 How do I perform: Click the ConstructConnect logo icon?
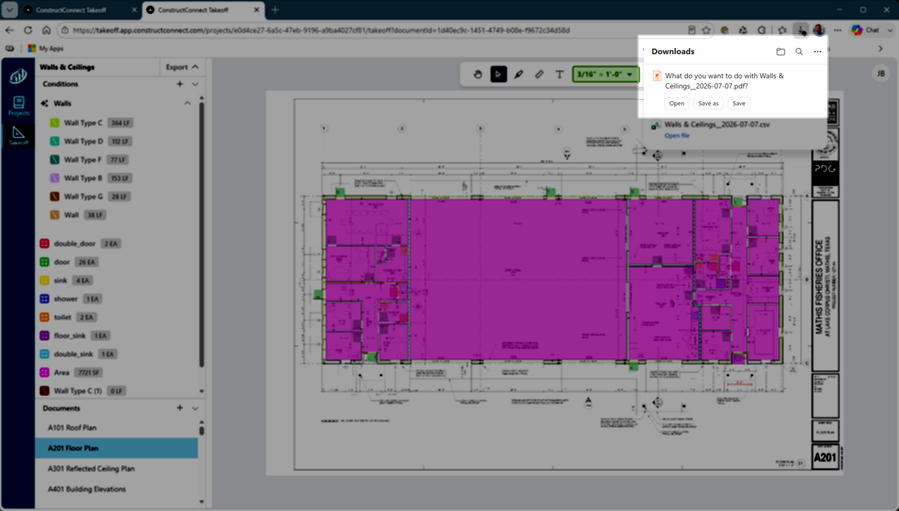(x=18, y=75)
